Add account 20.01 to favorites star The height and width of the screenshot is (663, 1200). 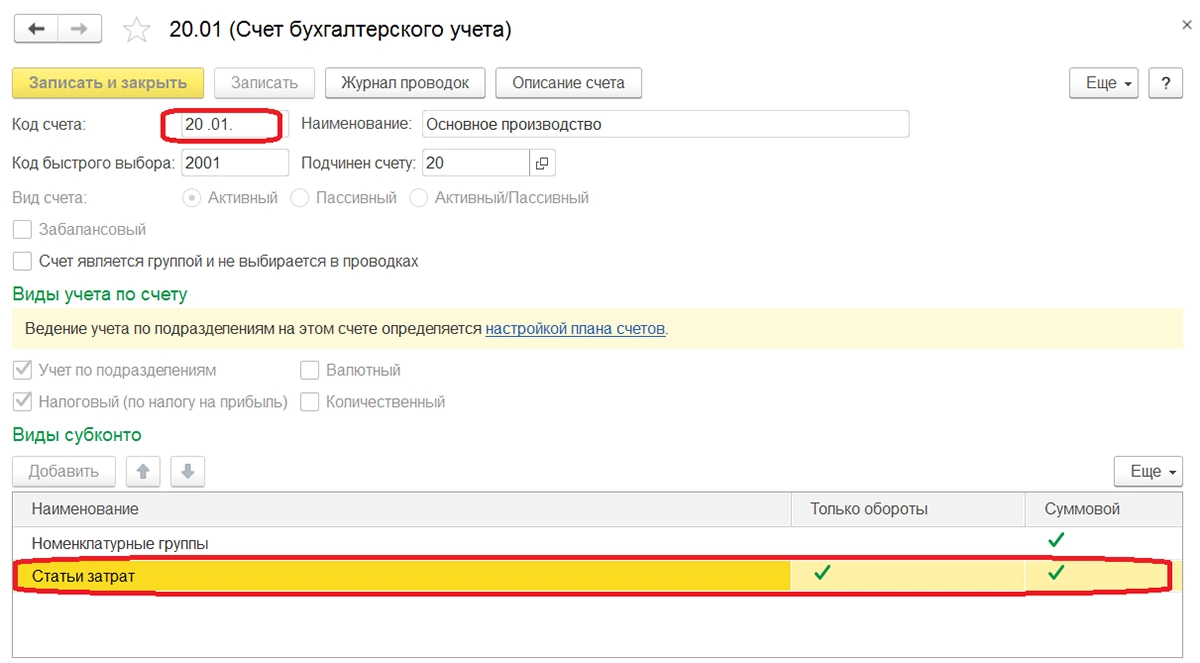click(136, 30)
